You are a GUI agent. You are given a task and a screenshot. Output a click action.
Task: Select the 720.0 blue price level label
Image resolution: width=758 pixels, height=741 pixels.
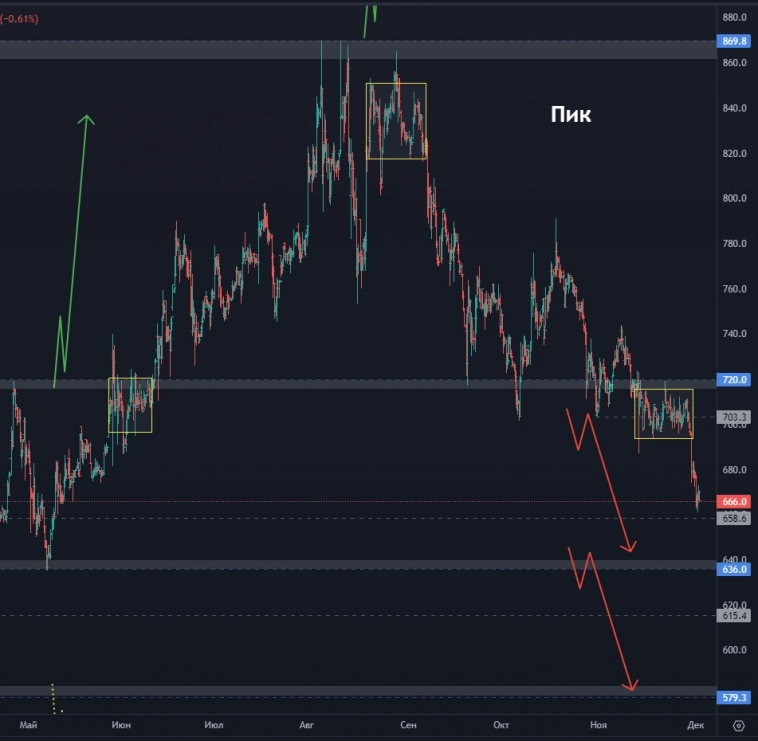pyautogui.click(x=734, y=379)
